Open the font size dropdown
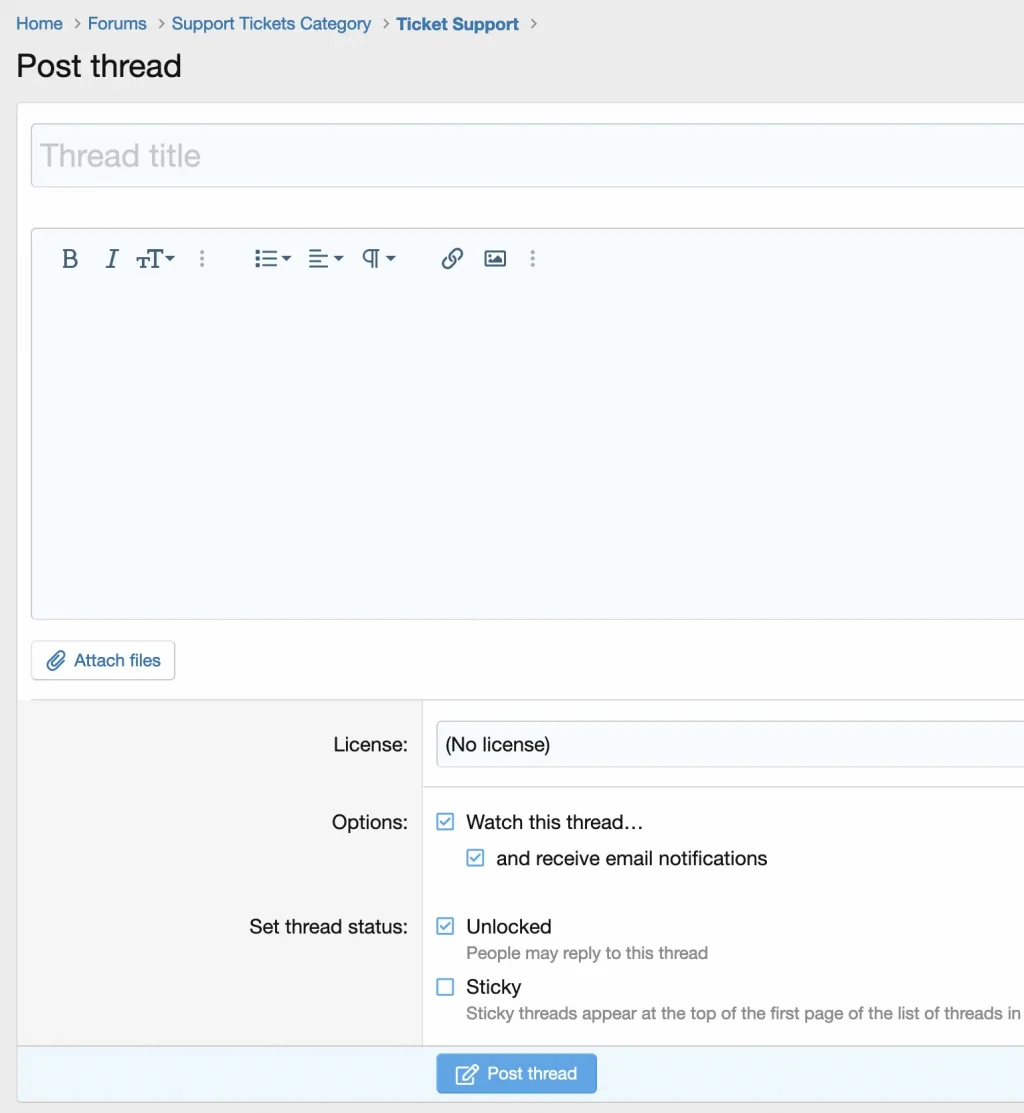 tap(155, 258)
